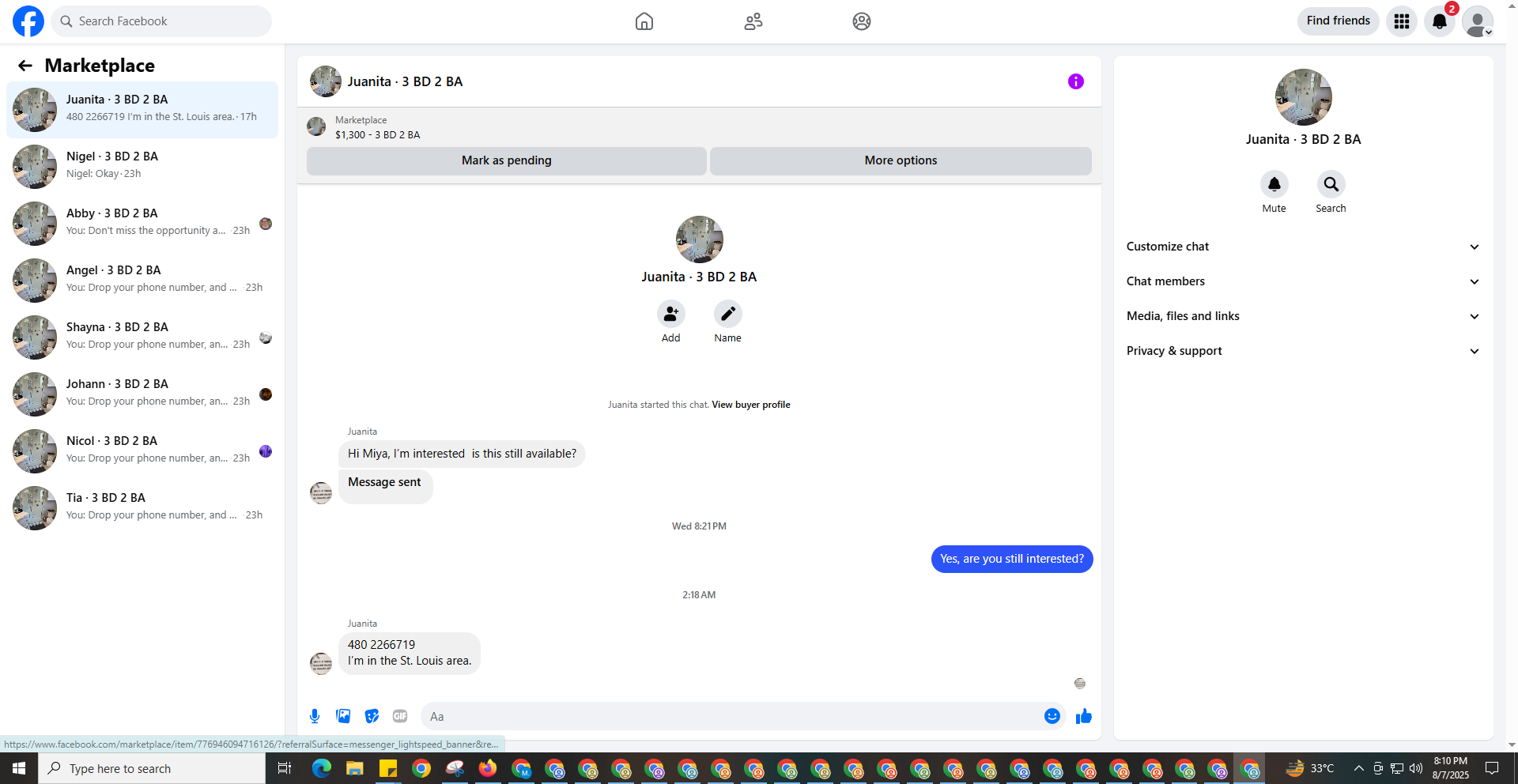Image resolution: width=1518 pixels, height=784 pixels.
Task: Expand the Customize chat section
Action: point(1304,247)
